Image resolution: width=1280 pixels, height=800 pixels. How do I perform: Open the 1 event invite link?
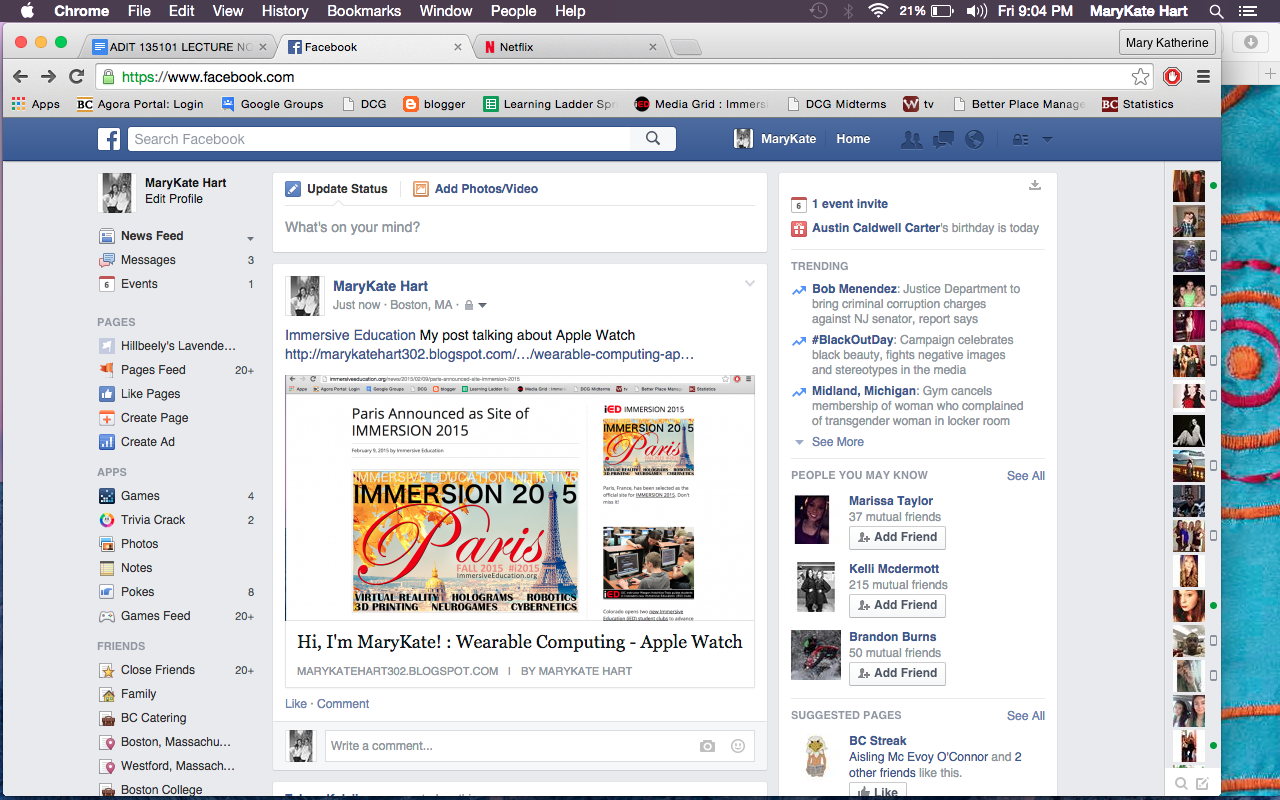(850, 204)
